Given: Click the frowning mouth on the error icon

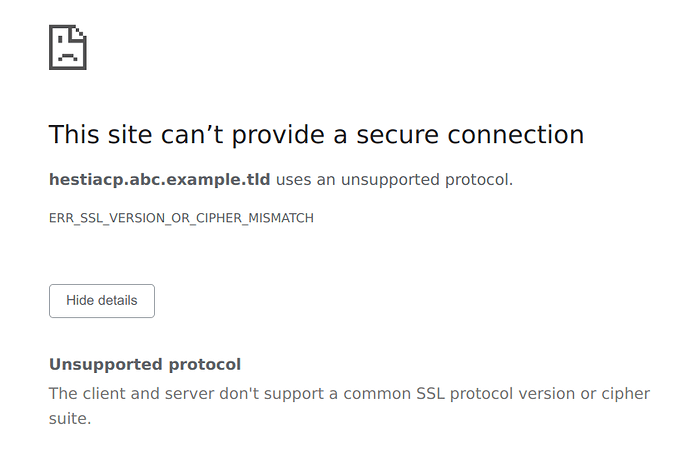Looking at the screenshot, I should coord(68,56).
